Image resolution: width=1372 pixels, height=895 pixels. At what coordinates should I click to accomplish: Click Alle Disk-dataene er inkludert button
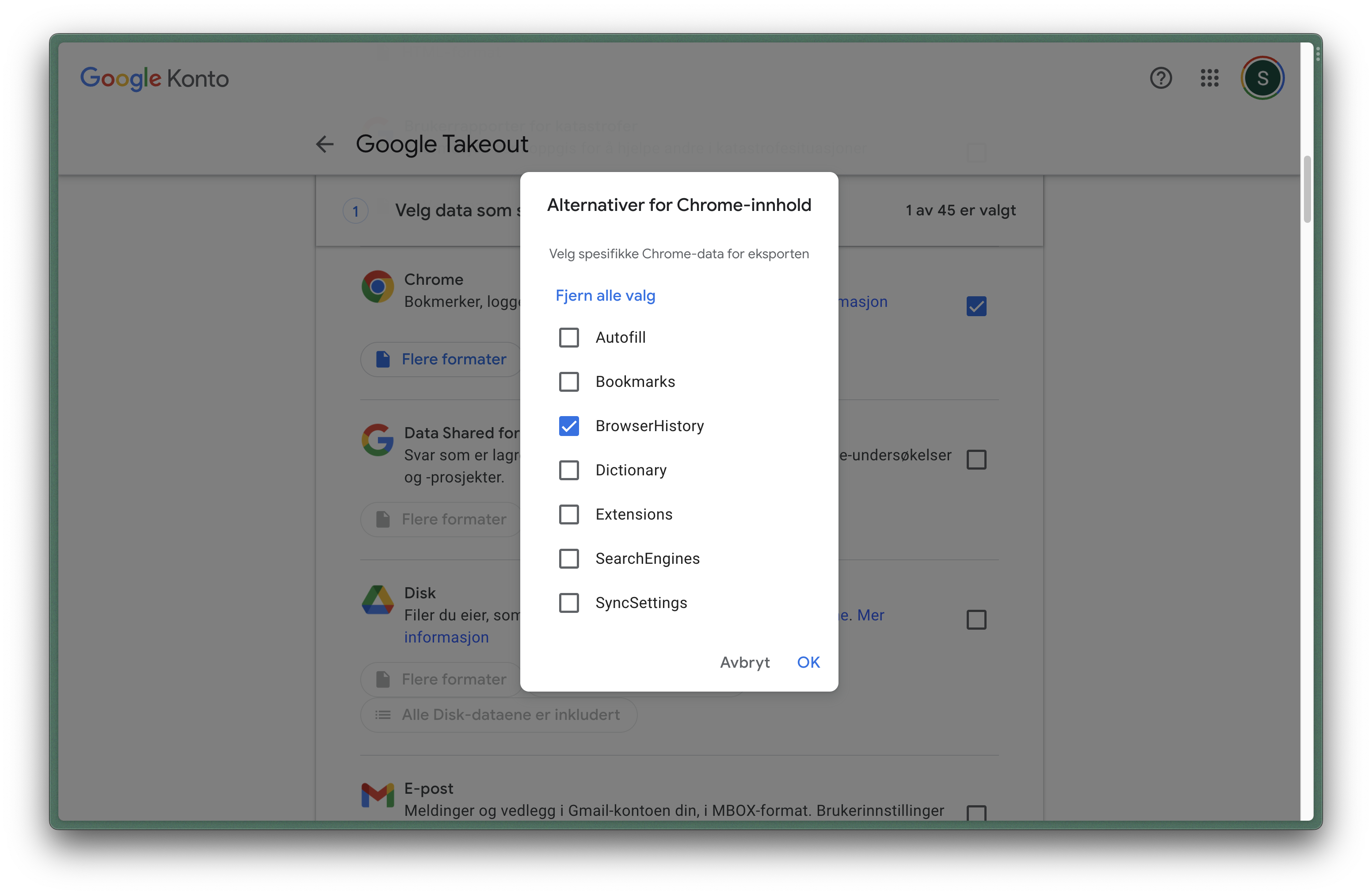tap(499, 715)
